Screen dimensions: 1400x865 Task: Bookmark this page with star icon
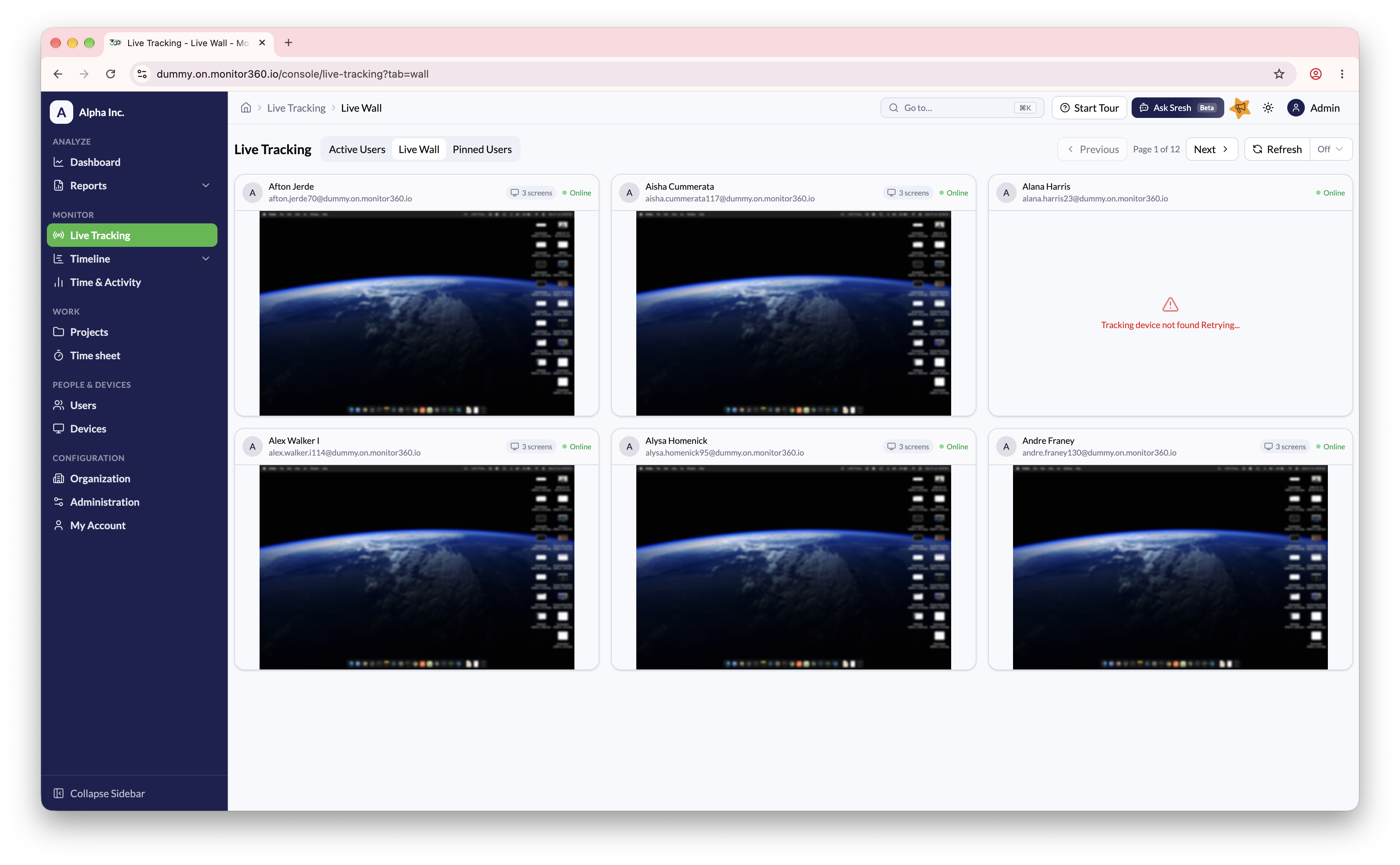coord(1279,74)
